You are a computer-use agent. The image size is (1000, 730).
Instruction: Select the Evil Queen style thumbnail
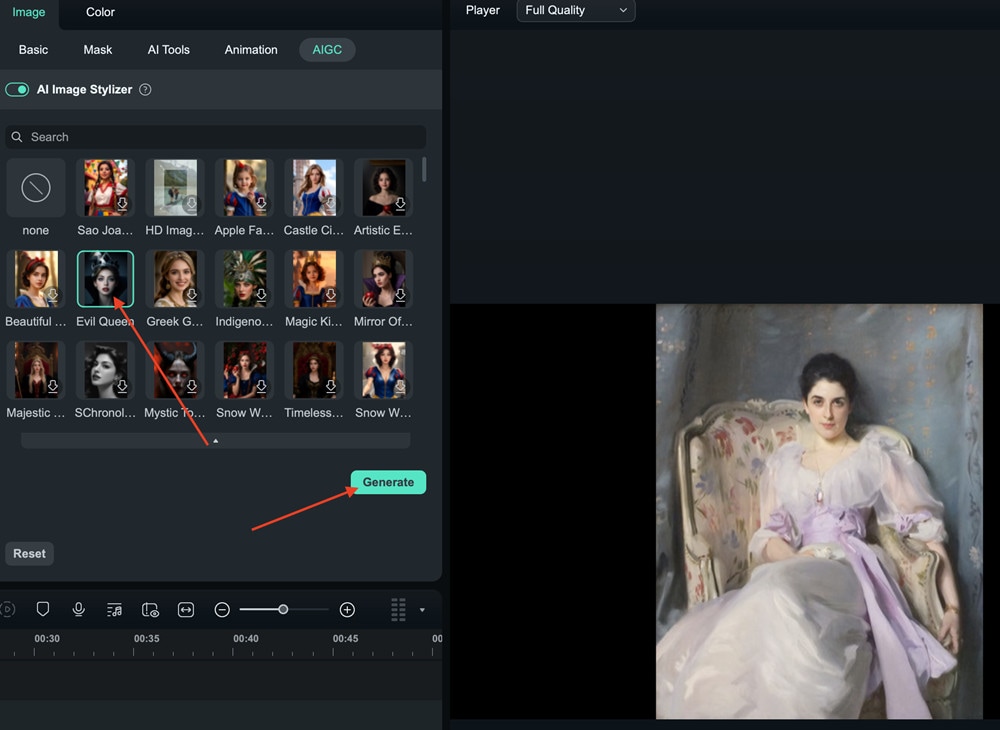click(105, 279)
